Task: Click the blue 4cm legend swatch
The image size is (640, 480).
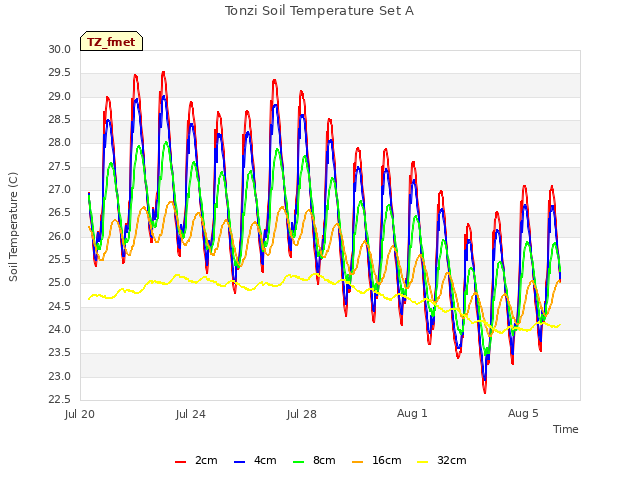Action: coord(240,462)
